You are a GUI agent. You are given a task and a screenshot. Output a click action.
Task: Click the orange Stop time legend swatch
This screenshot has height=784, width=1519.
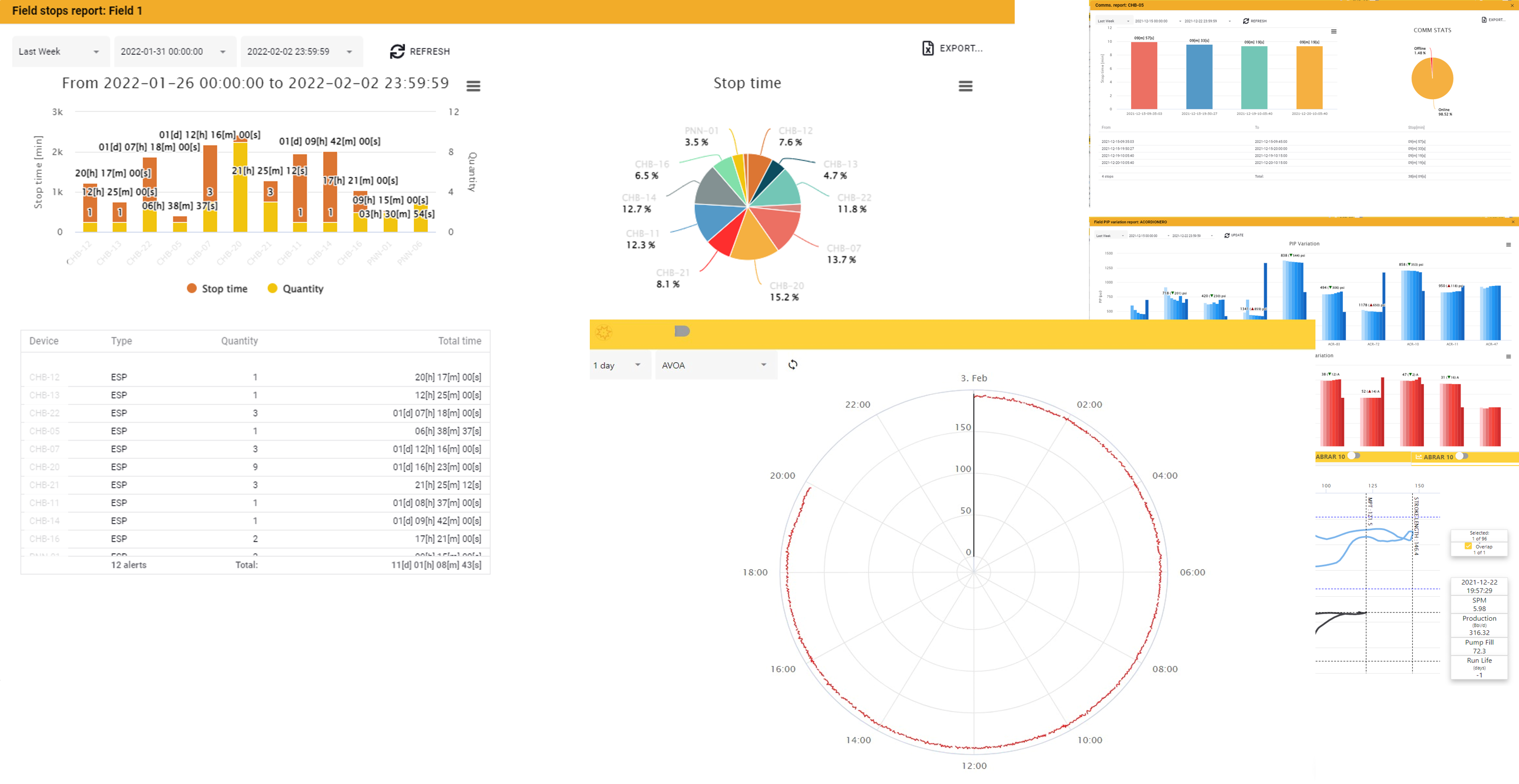(191, 288)
